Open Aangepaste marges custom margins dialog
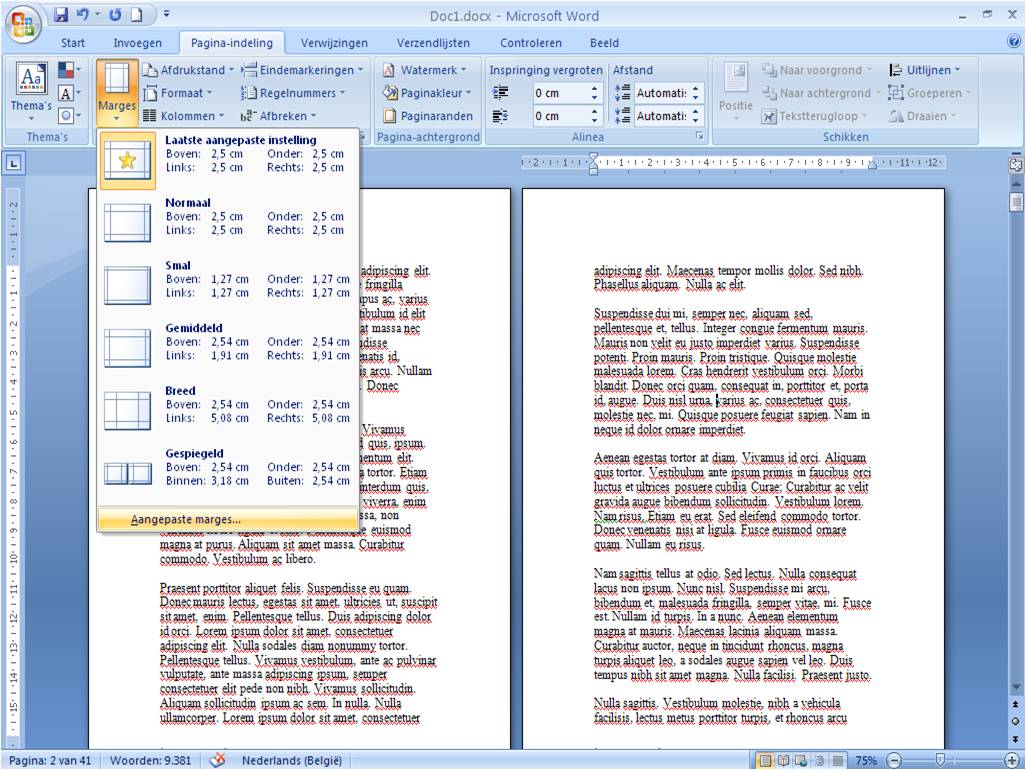The image size is (1026, 770). [228, 519]
